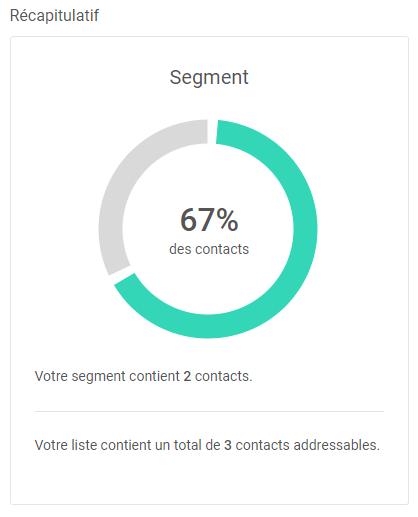Click the right side of the green ring
Image resolution: width=418 pixels, height=517 pixels.
[305, 229]
